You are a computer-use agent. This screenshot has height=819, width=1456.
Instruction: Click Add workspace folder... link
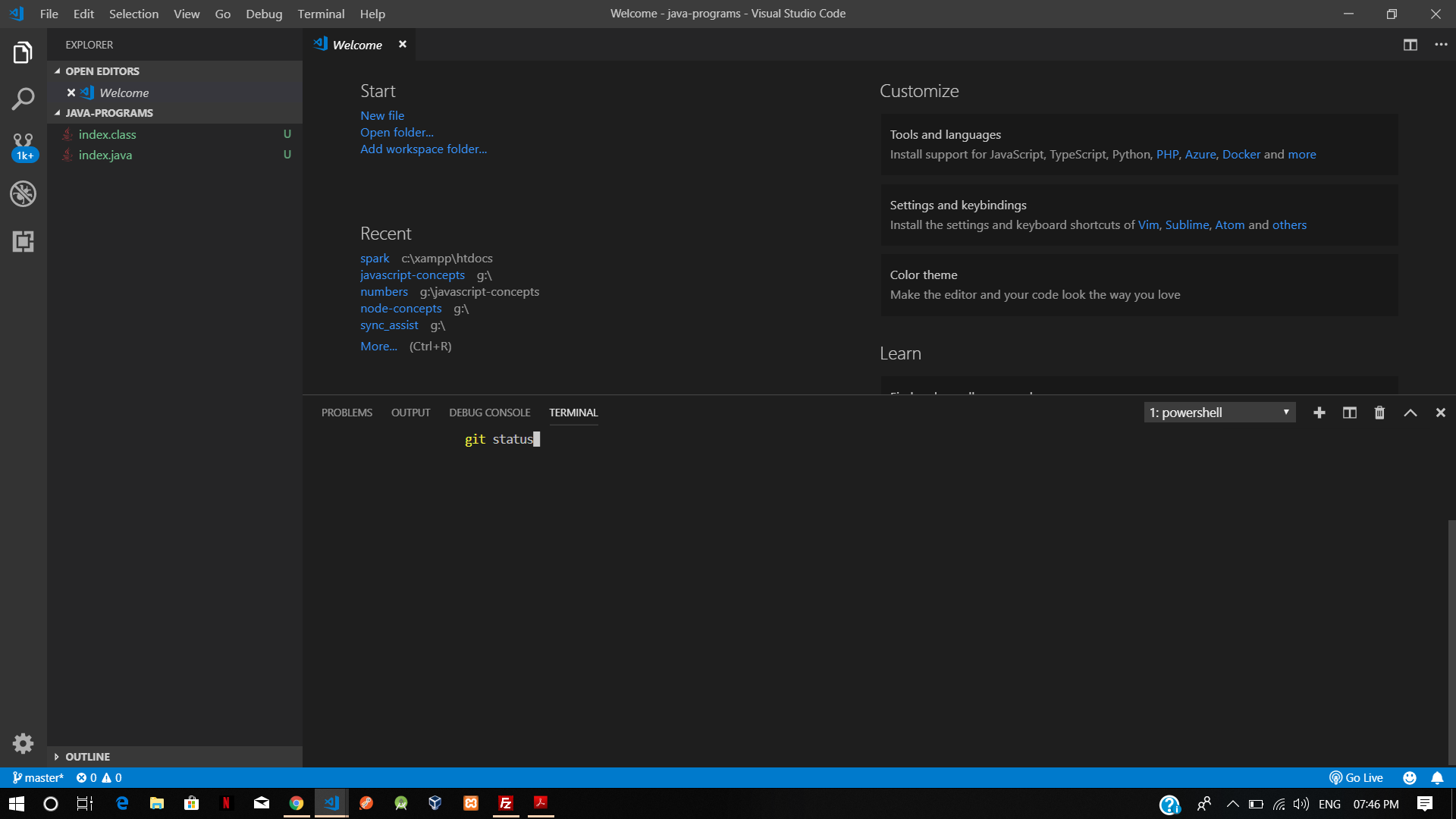423,149
